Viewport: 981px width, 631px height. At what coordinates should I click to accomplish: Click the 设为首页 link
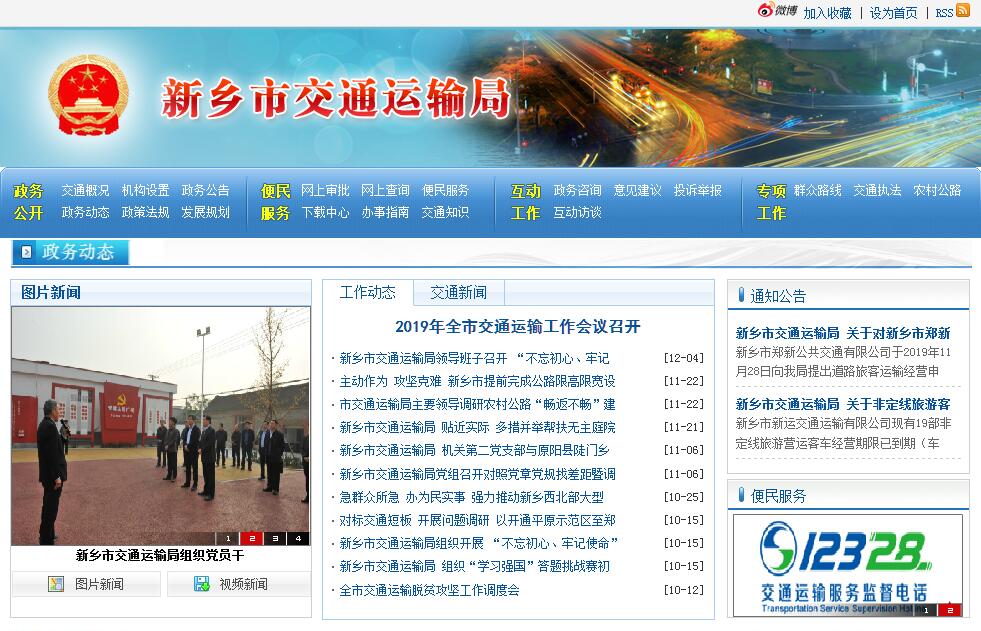(893, 13)
